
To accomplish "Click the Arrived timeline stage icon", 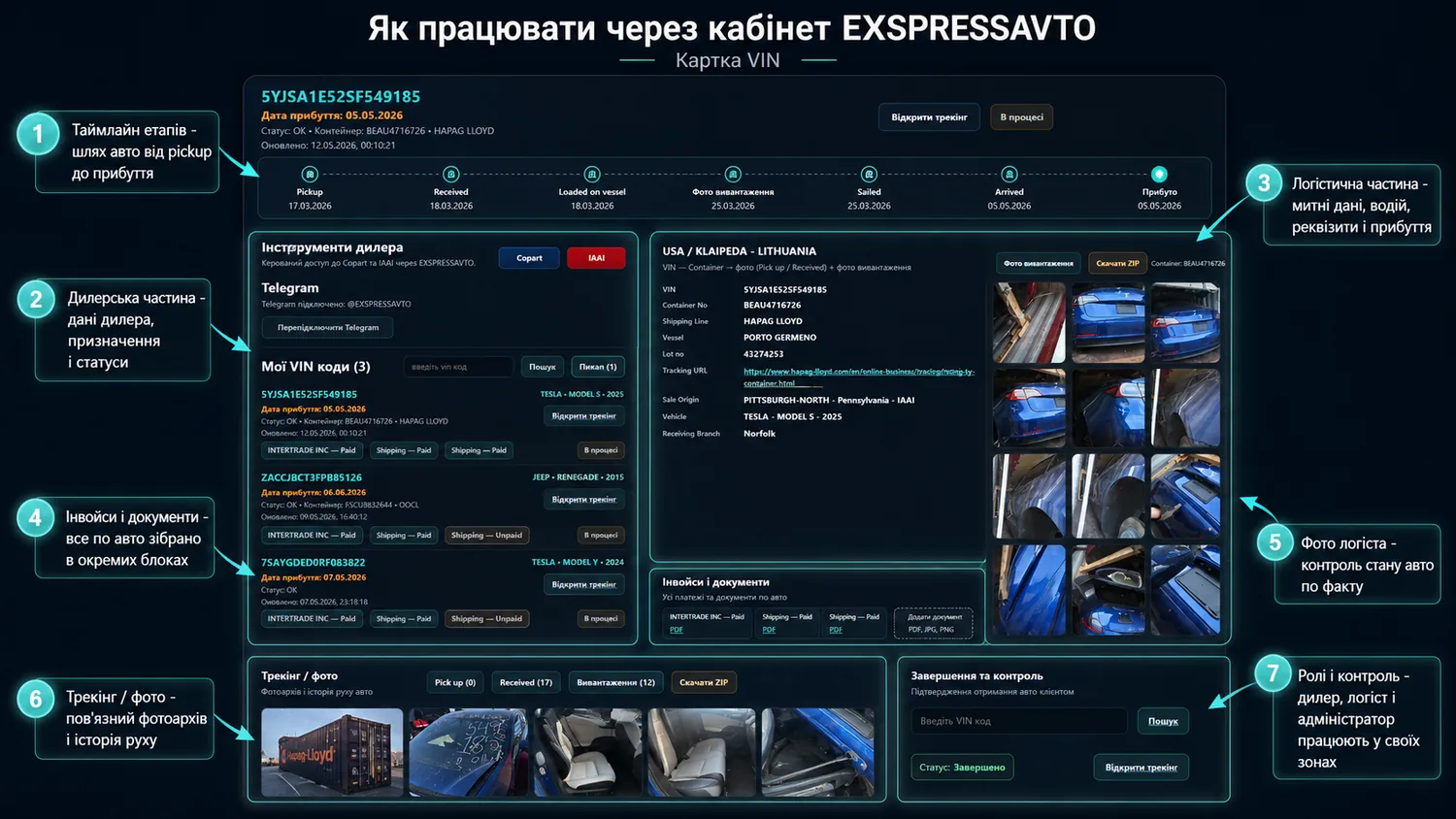I will click(x=1009, y=175).
